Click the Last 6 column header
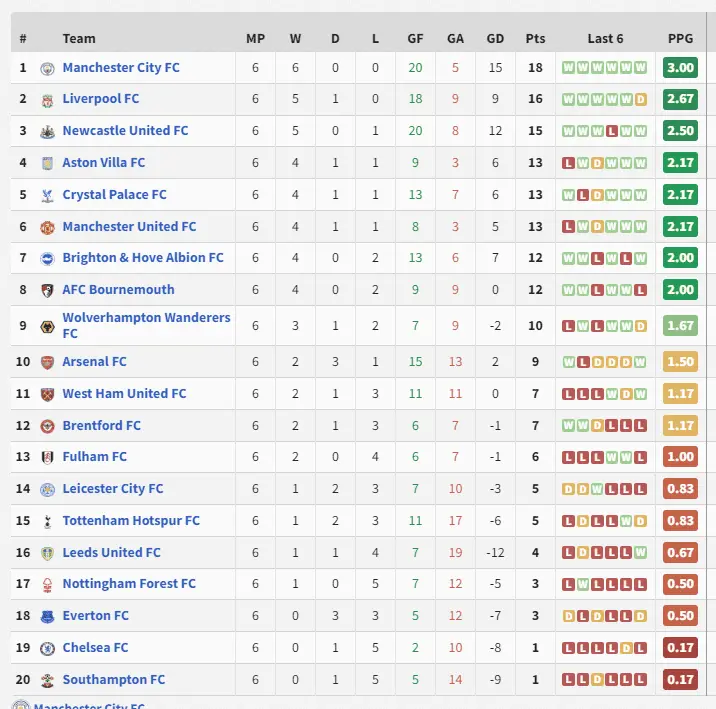716x709 pixels. (x=605, y=39)
